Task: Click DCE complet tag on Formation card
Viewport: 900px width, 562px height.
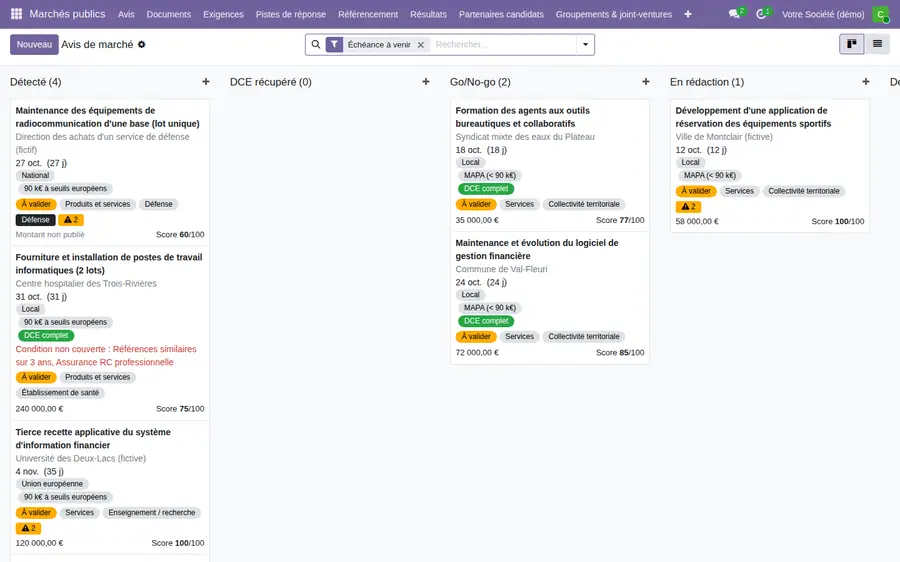Action: pos(486,188)
